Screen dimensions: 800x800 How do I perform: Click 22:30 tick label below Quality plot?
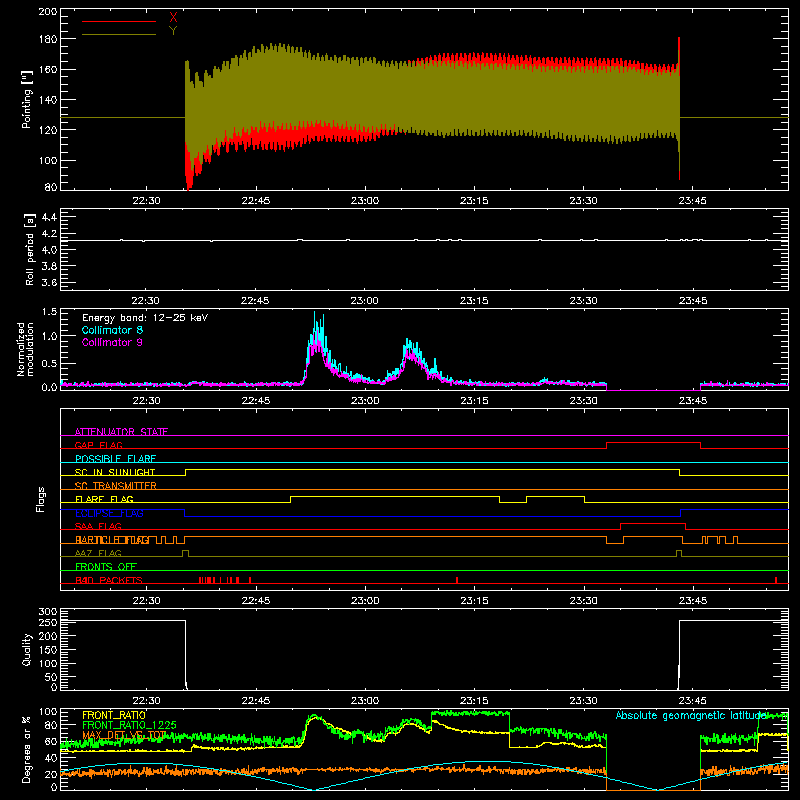coord(146,701)
